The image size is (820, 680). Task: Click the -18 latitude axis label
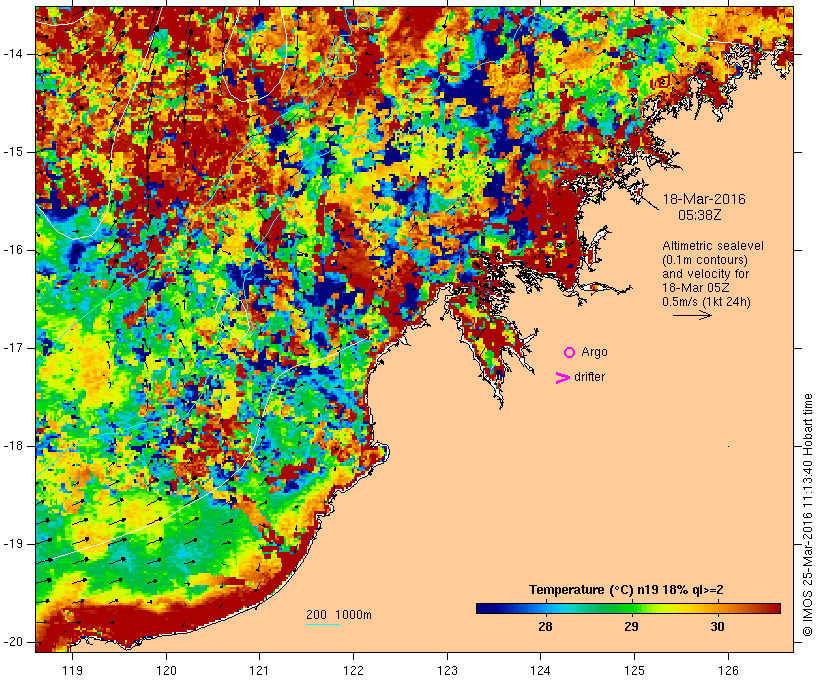coord(13,446)
